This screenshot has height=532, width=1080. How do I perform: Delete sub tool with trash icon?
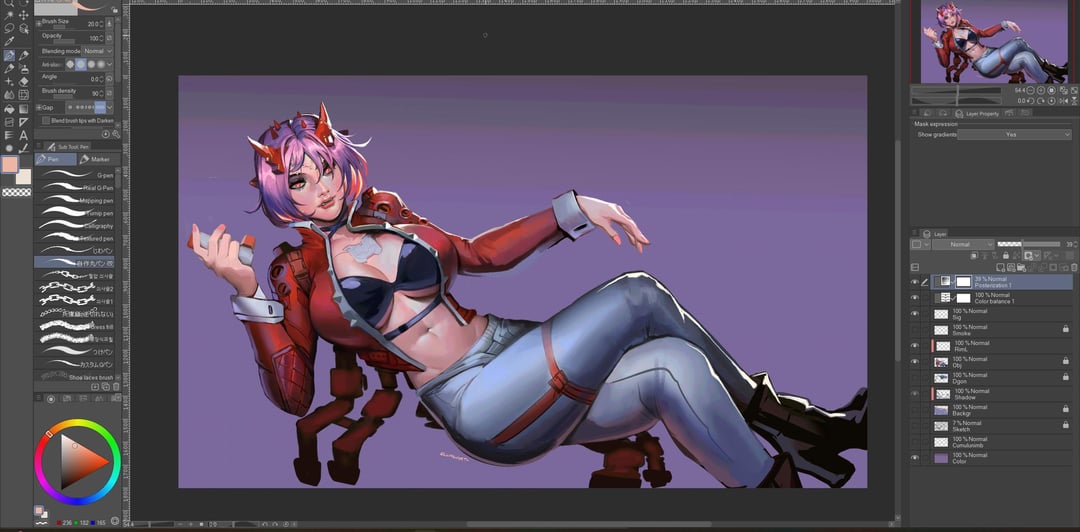click(116, 386)
